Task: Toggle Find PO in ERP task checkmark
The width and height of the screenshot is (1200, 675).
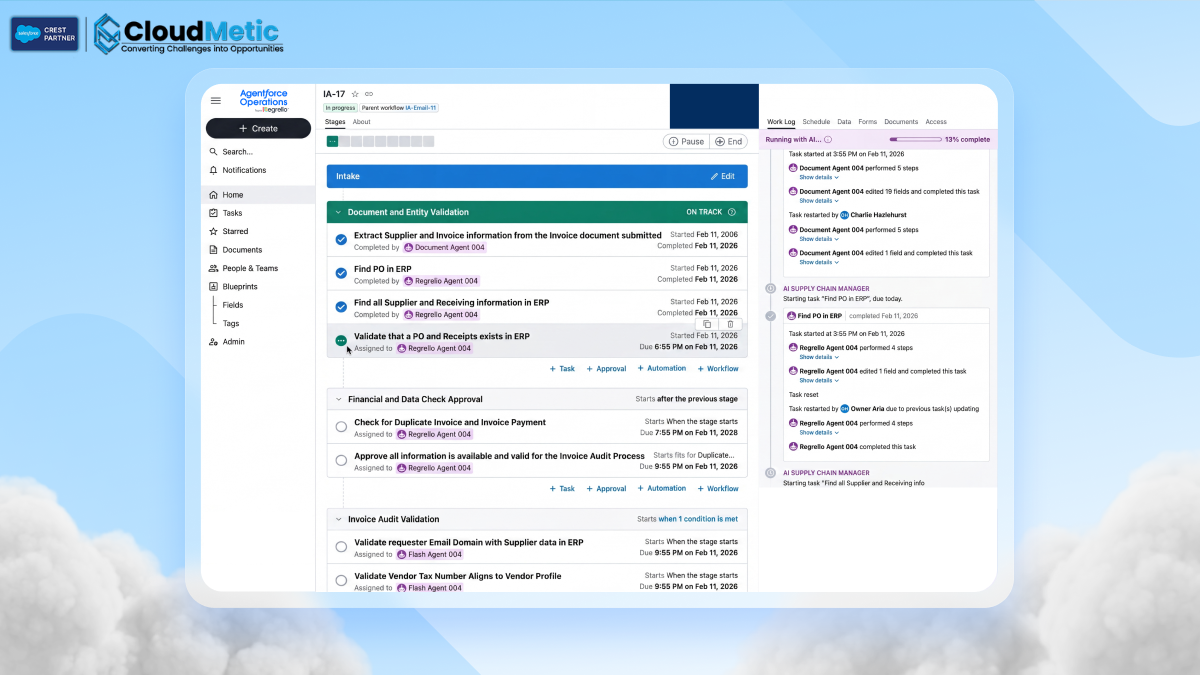Action: [341, 273]
